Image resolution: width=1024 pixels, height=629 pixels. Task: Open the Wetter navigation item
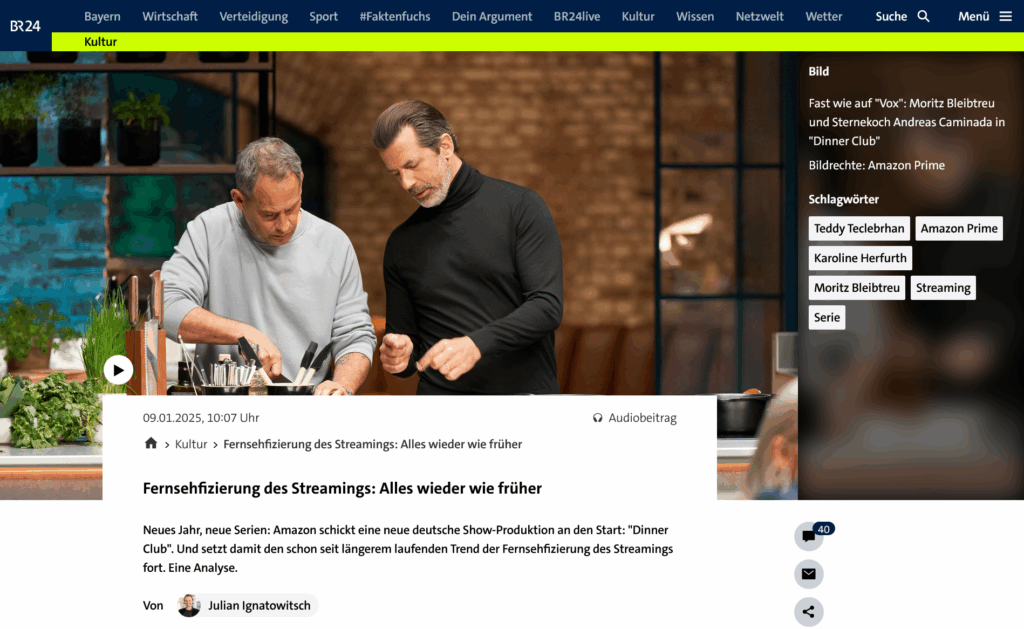tap(824, 16)
